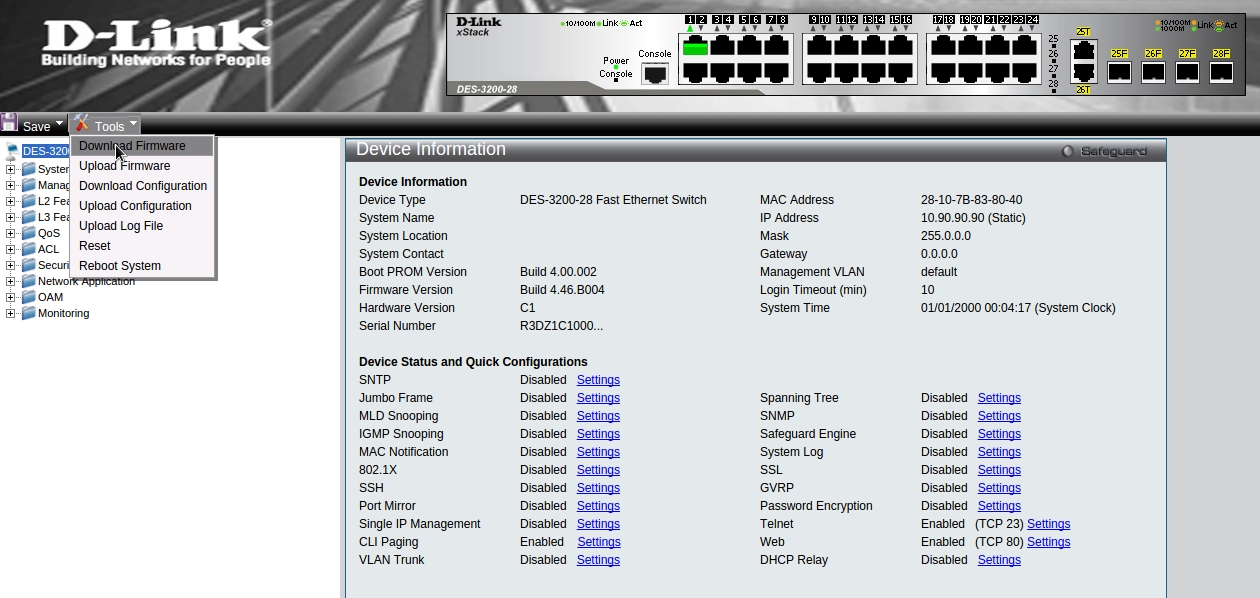Expand the OAM tree node
The image size is (1260, 598).
tap(10, 297)
